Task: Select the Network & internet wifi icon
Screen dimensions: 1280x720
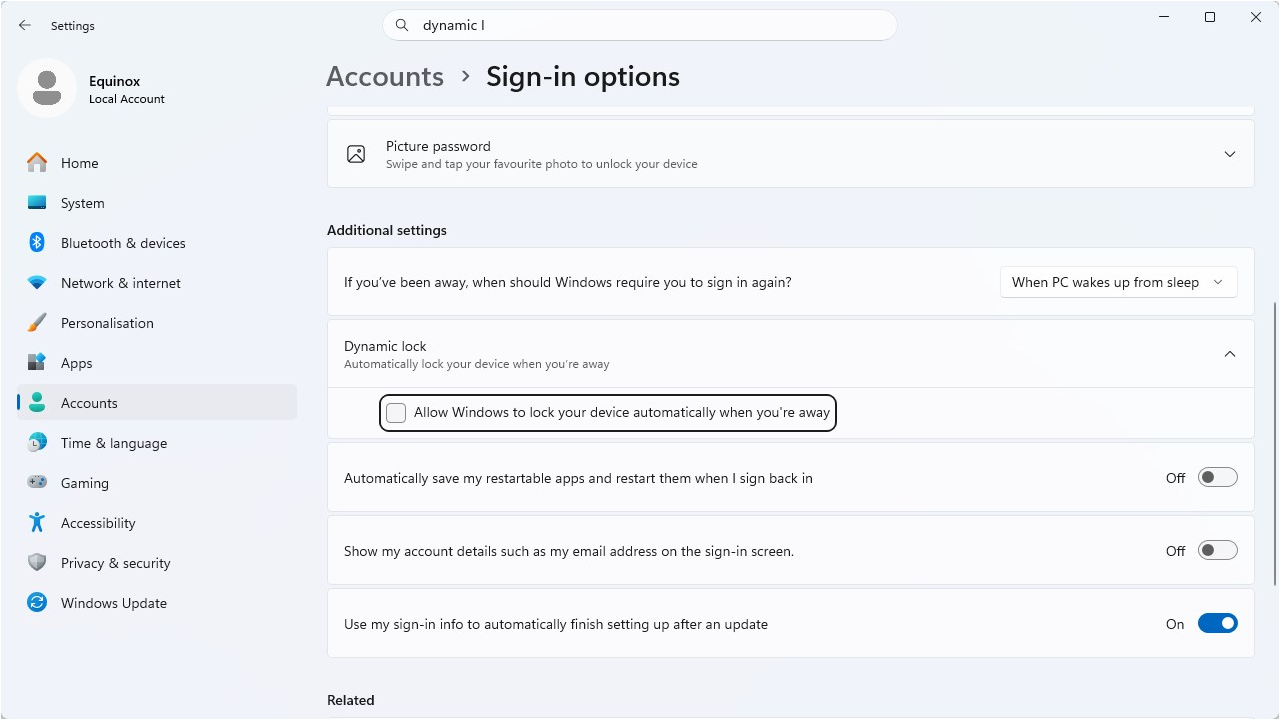Action: click(x=37, y=283)
